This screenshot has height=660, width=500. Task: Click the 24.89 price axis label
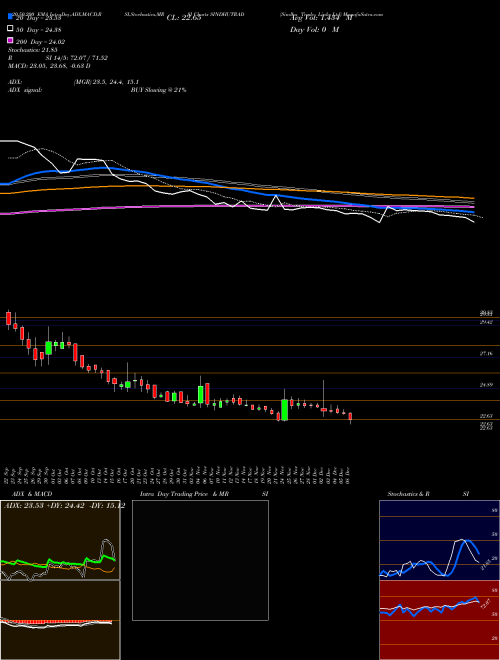coord(486,385)
